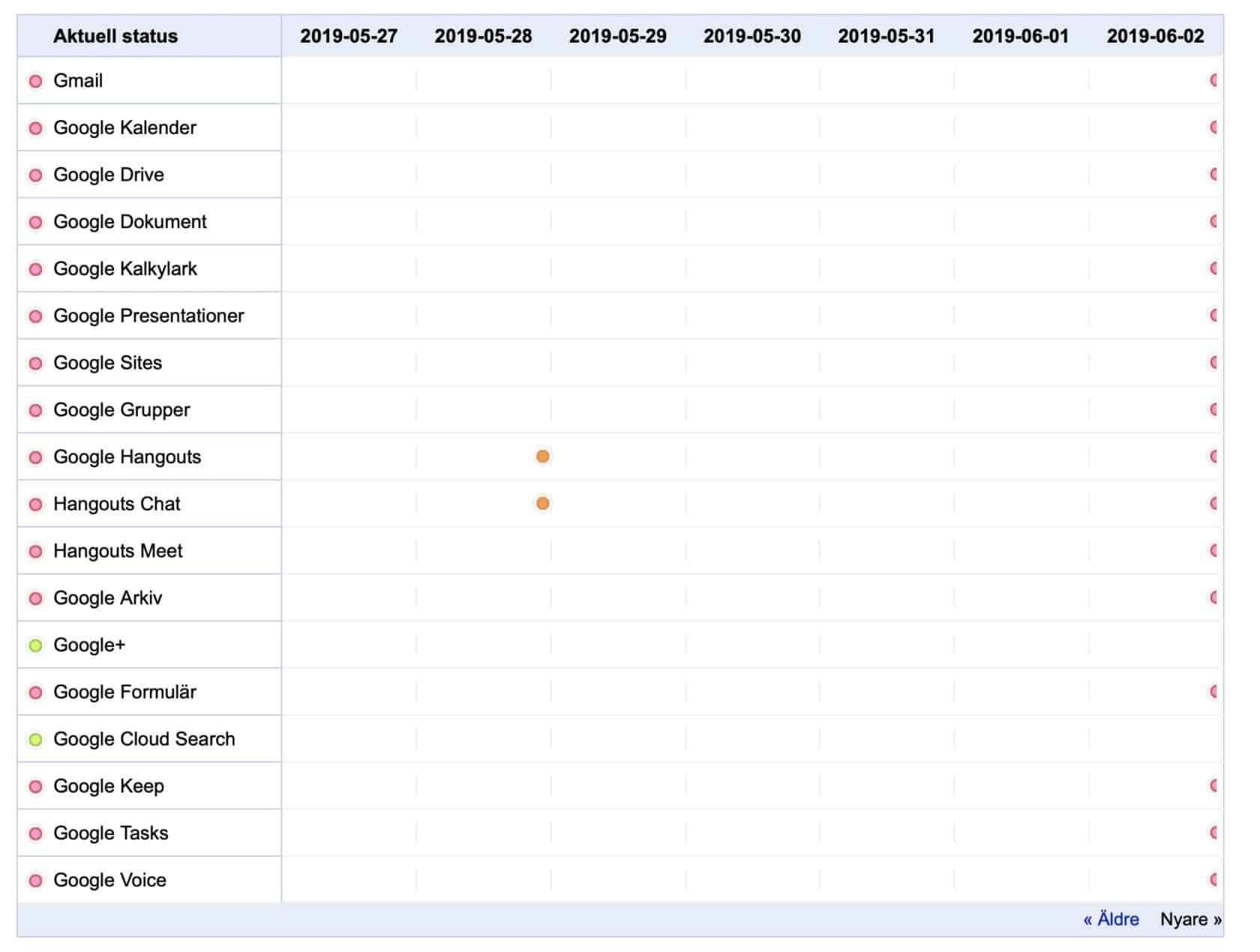
Task: Click the red status dot beside Google Kalkylark
Action: click(x=35, y=269)
